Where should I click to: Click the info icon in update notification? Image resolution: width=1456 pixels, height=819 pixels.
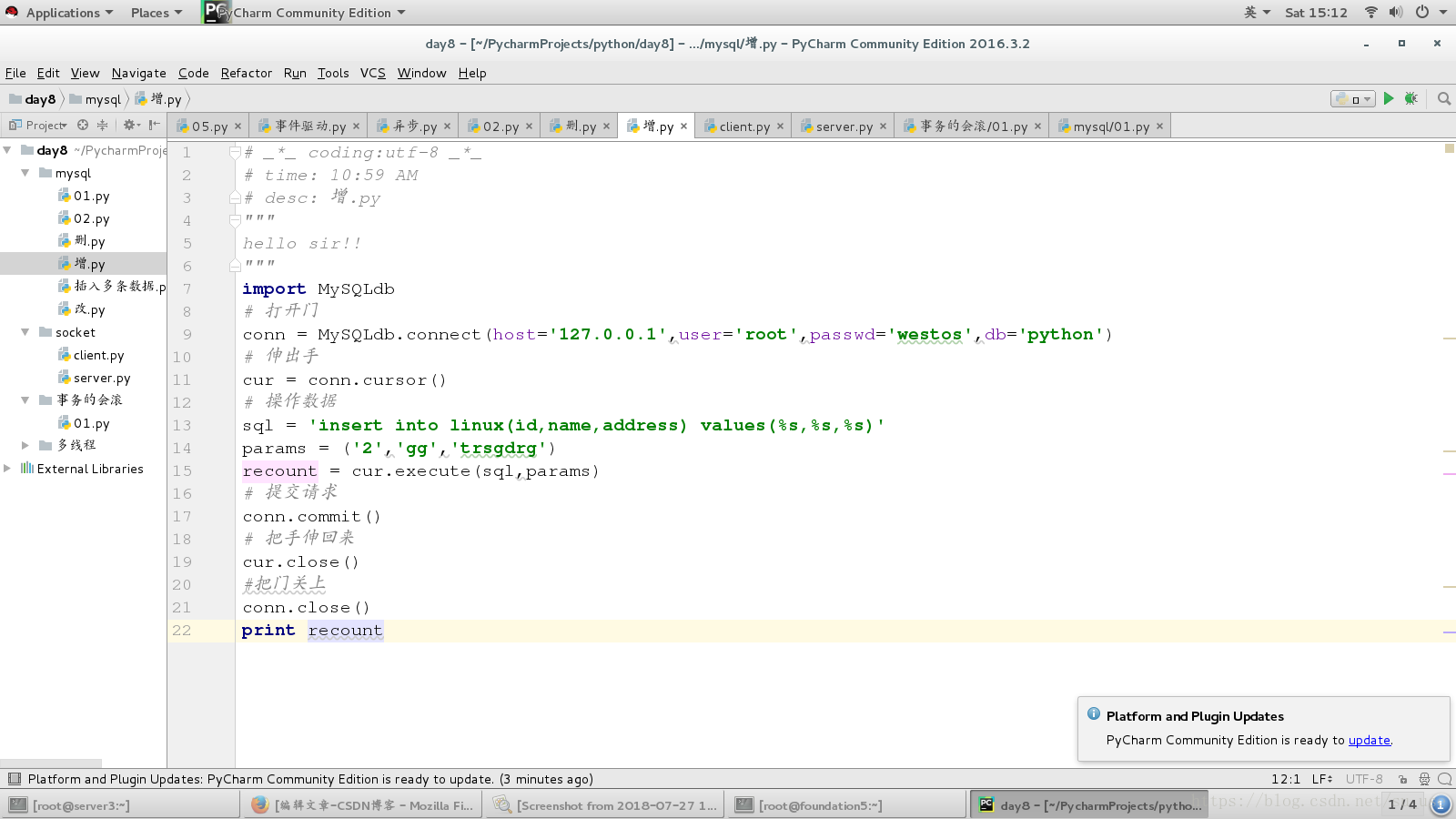click(1094, 714)
